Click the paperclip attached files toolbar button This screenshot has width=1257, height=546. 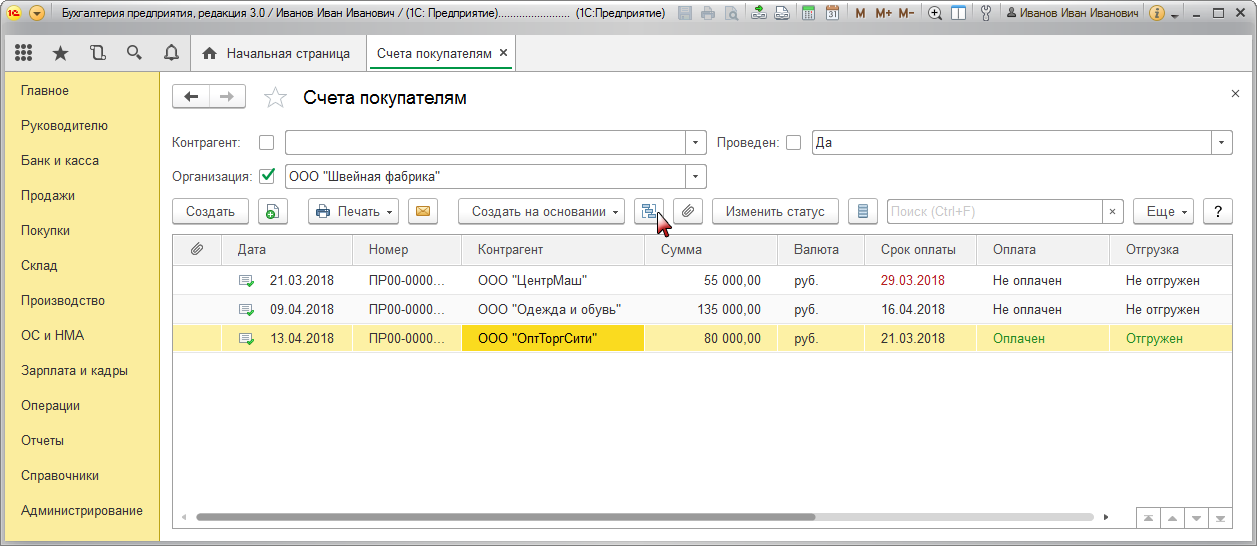[688, 211]
